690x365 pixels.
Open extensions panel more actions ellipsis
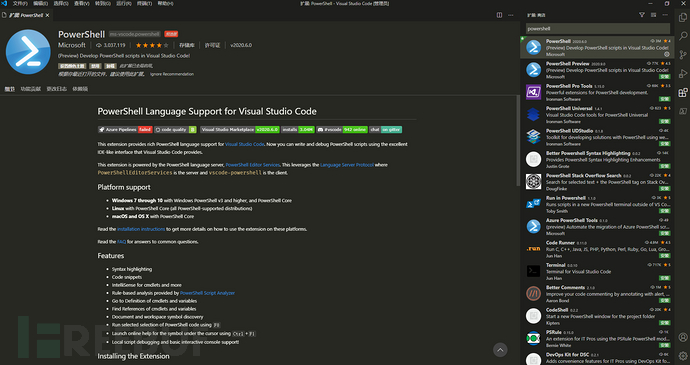pyautogui.click(x=665, y=15)
